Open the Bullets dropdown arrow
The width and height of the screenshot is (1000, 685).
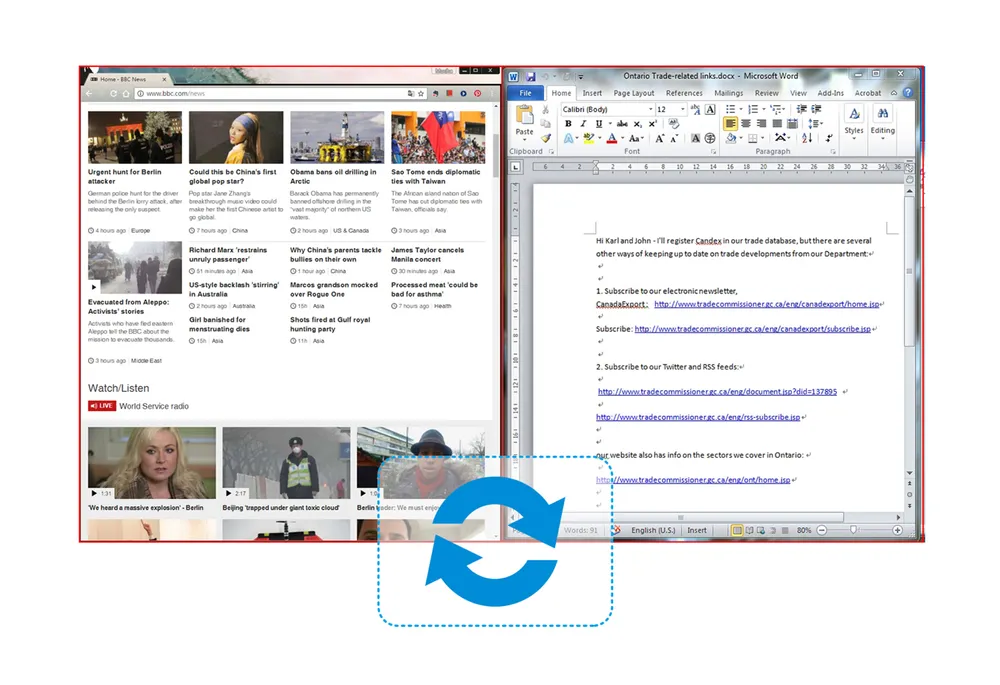(x=741, y=109)
